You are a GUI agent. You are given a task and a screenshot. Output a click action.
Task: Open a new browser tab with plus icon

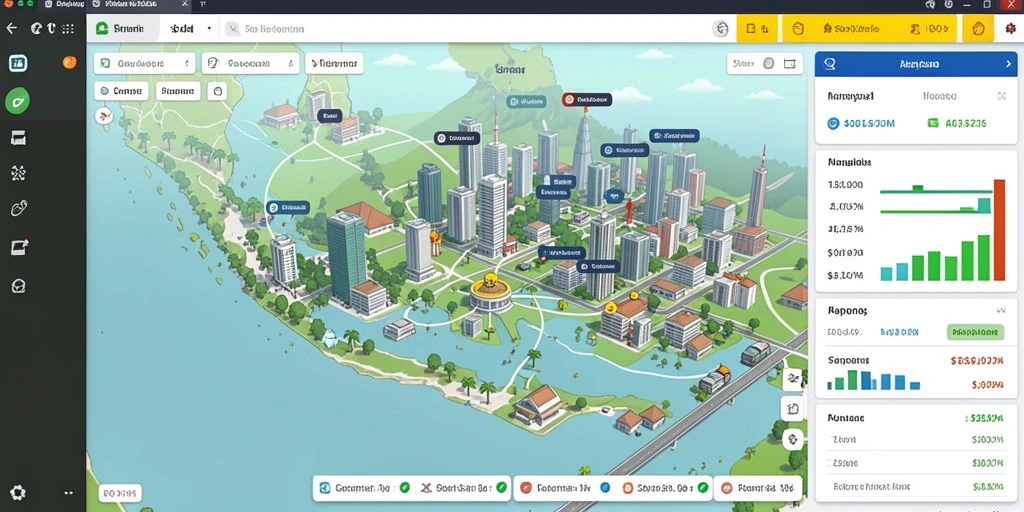coord(203,5)
